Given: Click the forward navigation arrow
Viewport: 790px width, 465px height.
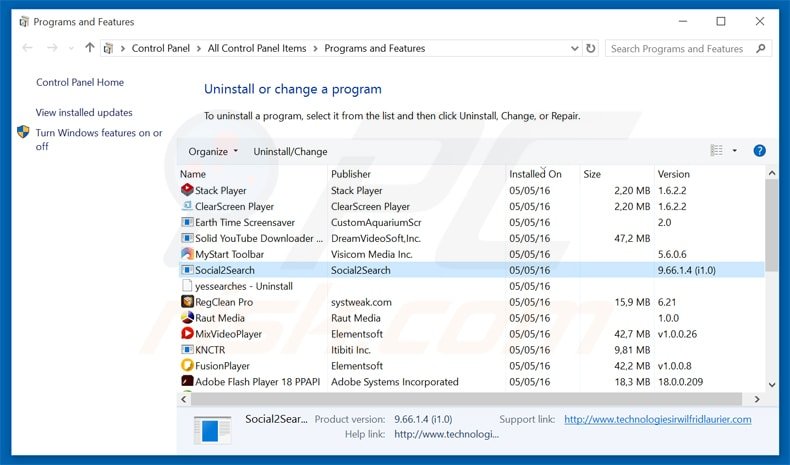Looking at the screenshot, I should pos(52,48).
